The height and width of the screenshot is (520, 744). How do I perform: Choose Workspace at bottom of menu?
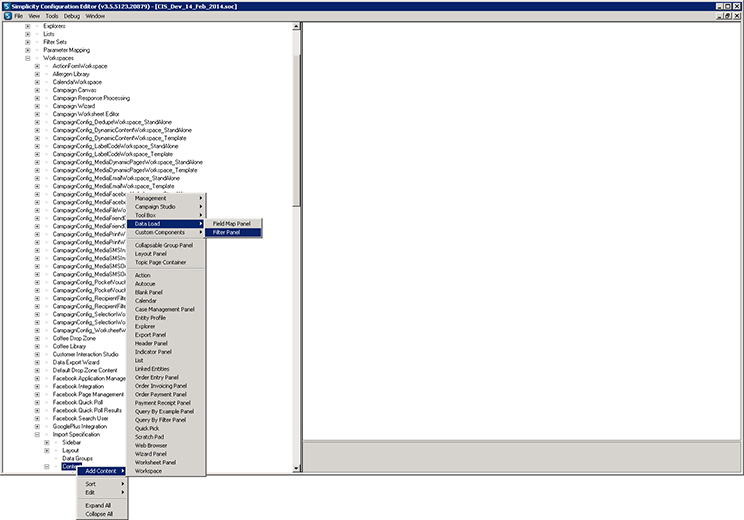[x=166, y=471]
